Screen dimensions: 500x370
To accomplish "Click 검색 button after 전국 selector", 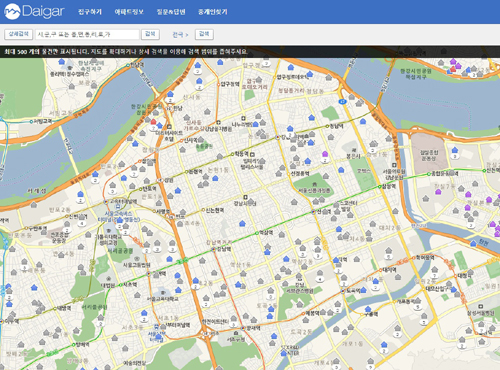I will 204,34.
